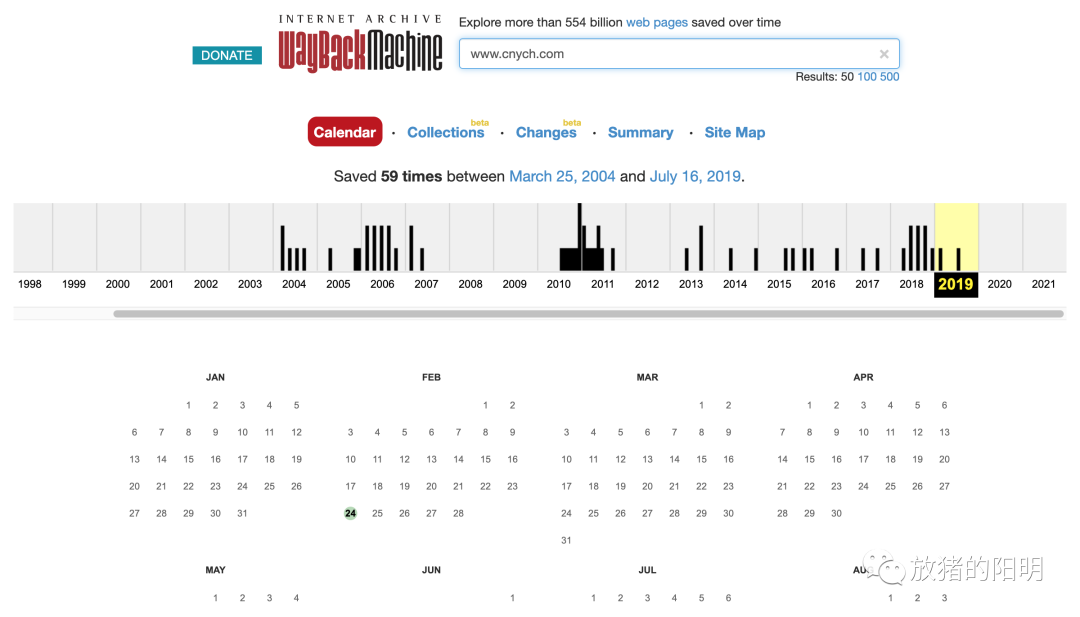This screenshot has height=617, width=1080.
Task: Select year 2014 on the timeline
Action: 735,284
